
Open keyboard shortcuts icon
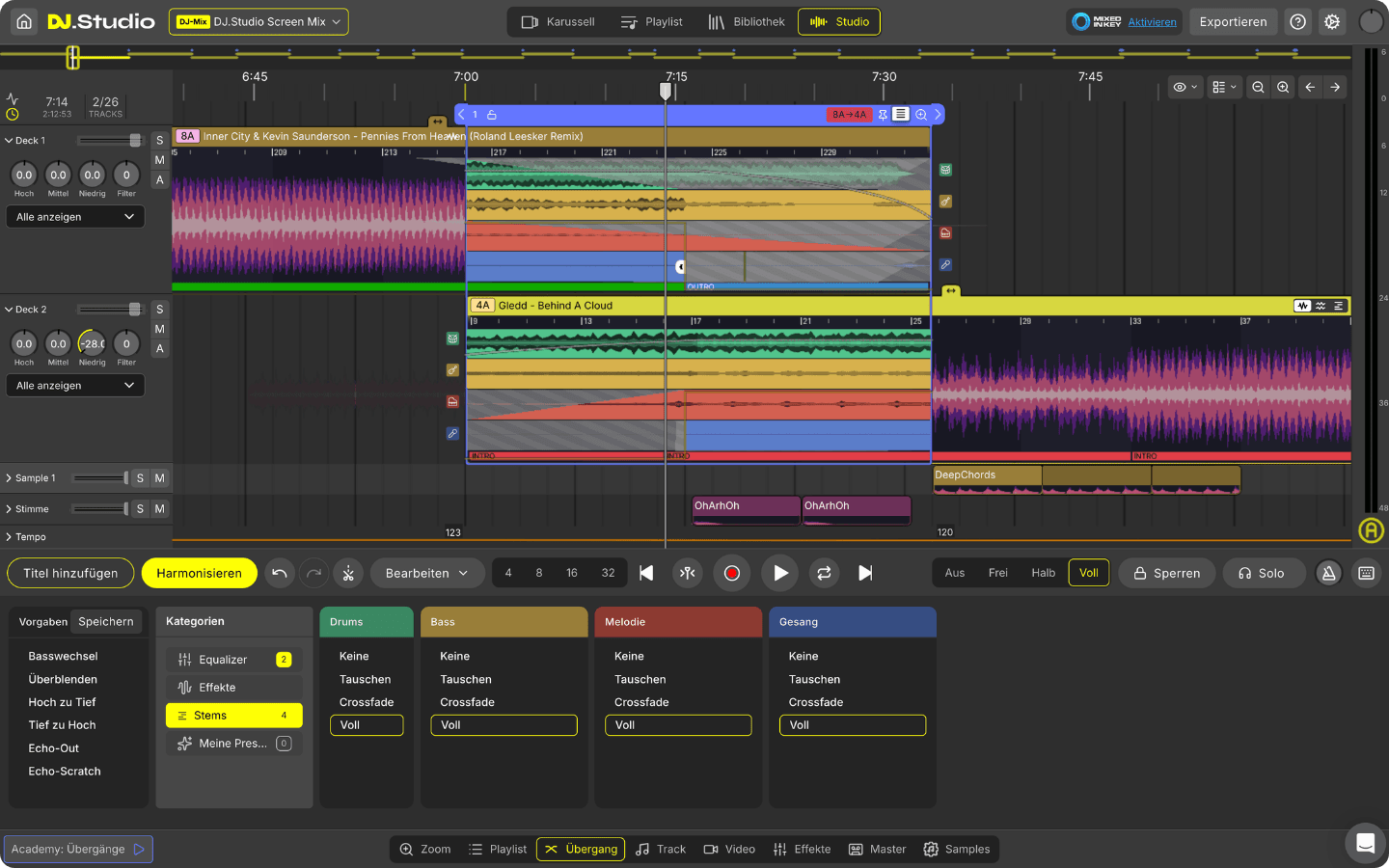[x=1366, y=573]
